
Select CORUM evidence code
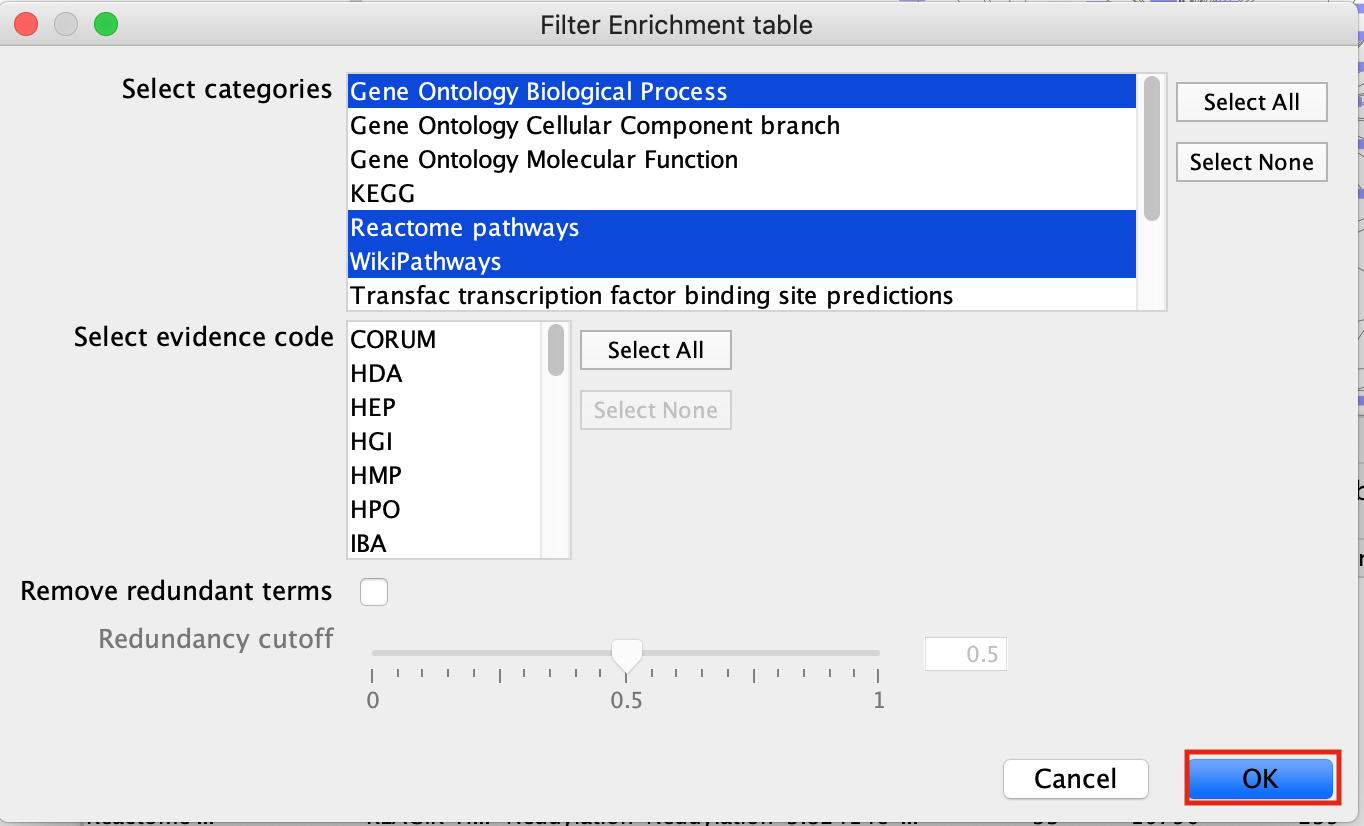[393, 340]
